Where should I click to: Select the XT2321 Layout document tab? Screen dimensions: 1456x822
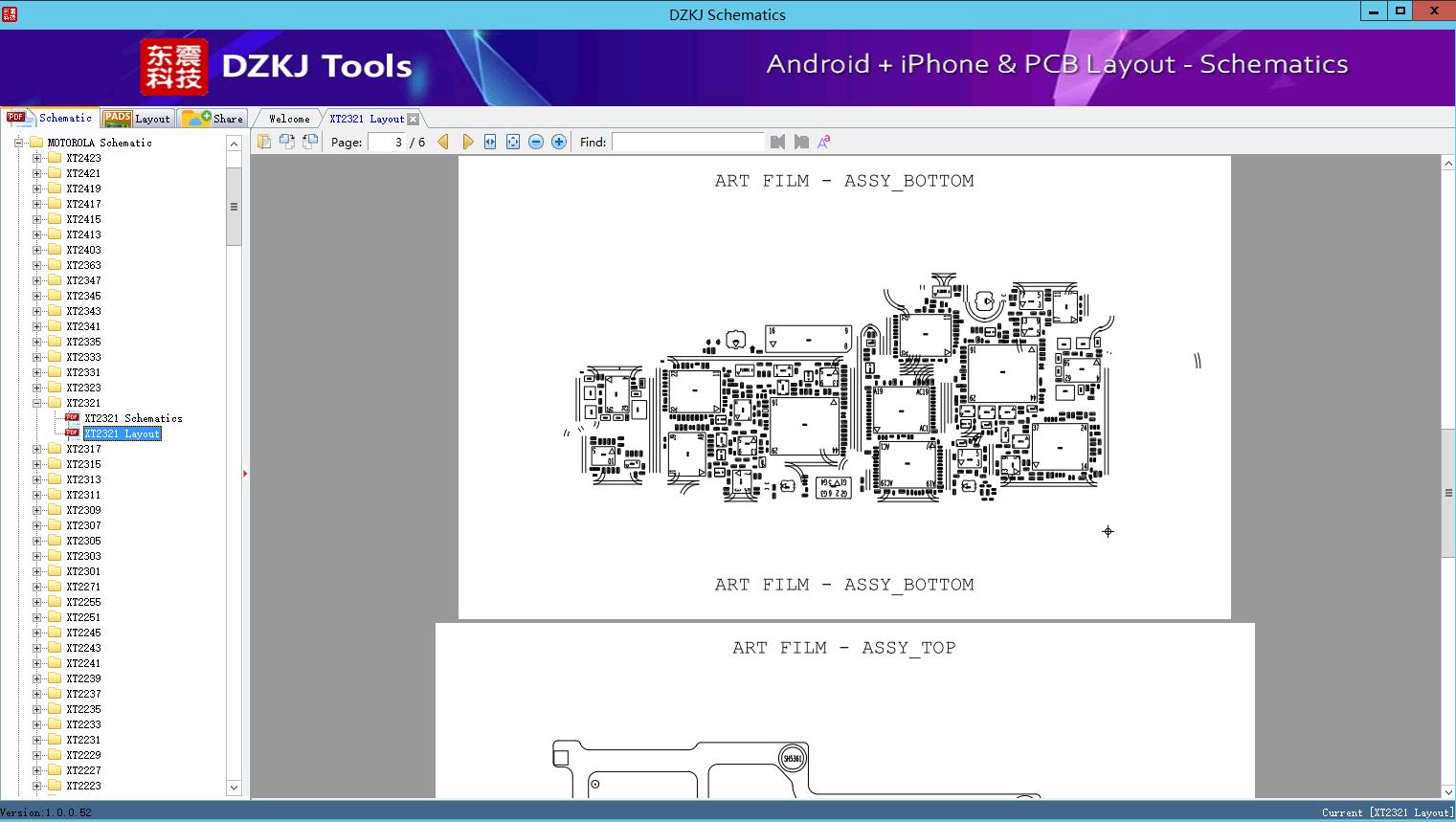point(367,119)
